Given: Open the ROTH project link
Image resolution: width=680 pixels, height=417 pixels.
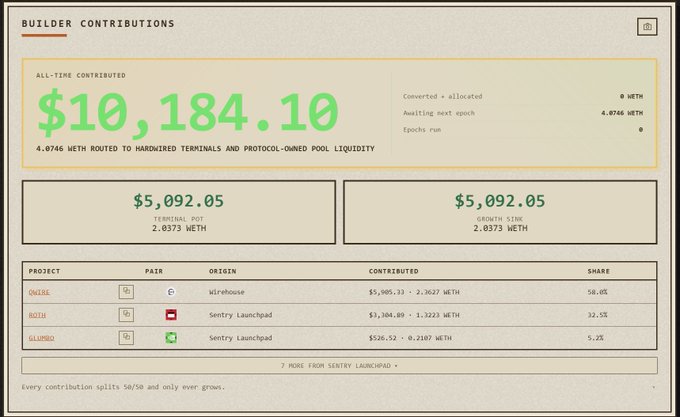Looking at the screenshot, I should (37, 315).
